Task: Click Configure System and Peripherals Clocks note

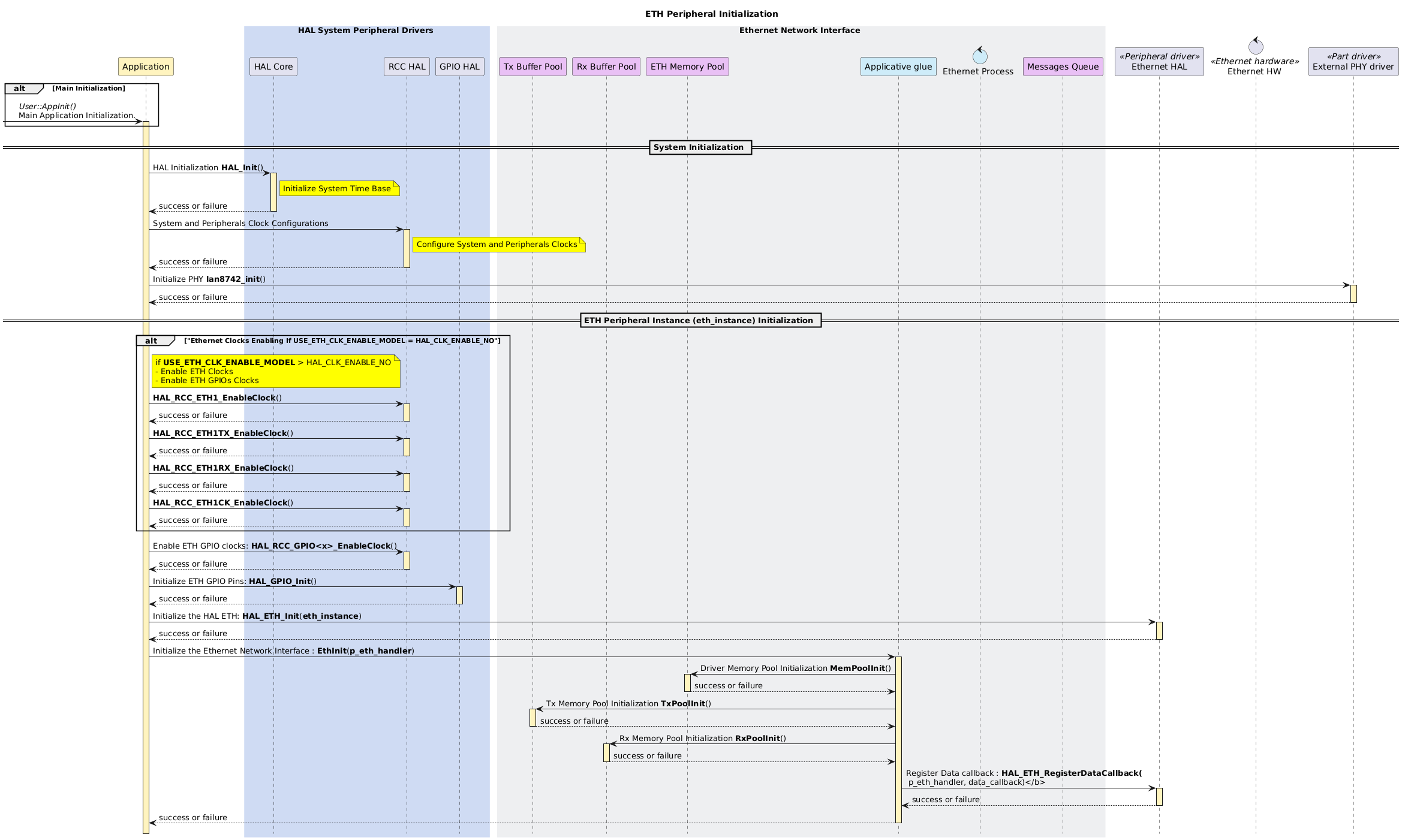Action: (x=498, y=244)
